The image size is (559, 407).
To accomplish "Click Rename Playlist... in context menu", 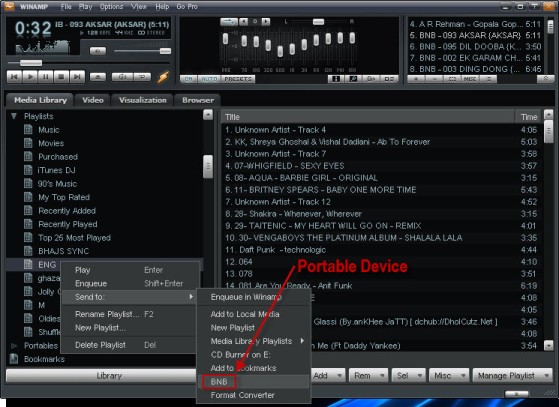I will (129, 314).
